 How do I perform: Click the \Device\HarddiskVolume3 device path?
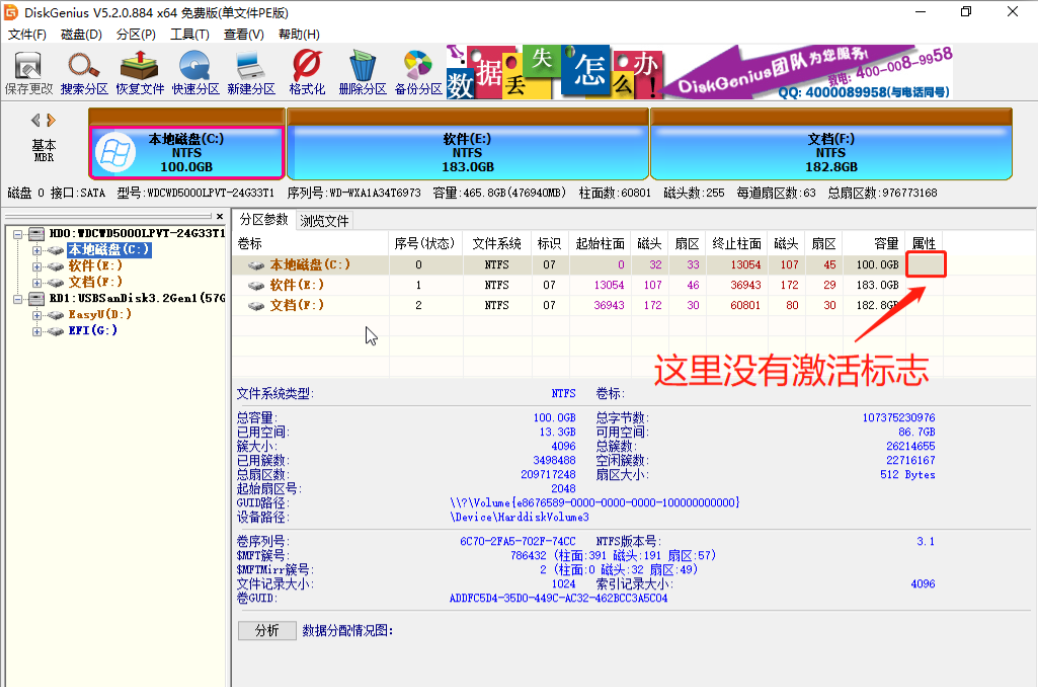(519, 517)
